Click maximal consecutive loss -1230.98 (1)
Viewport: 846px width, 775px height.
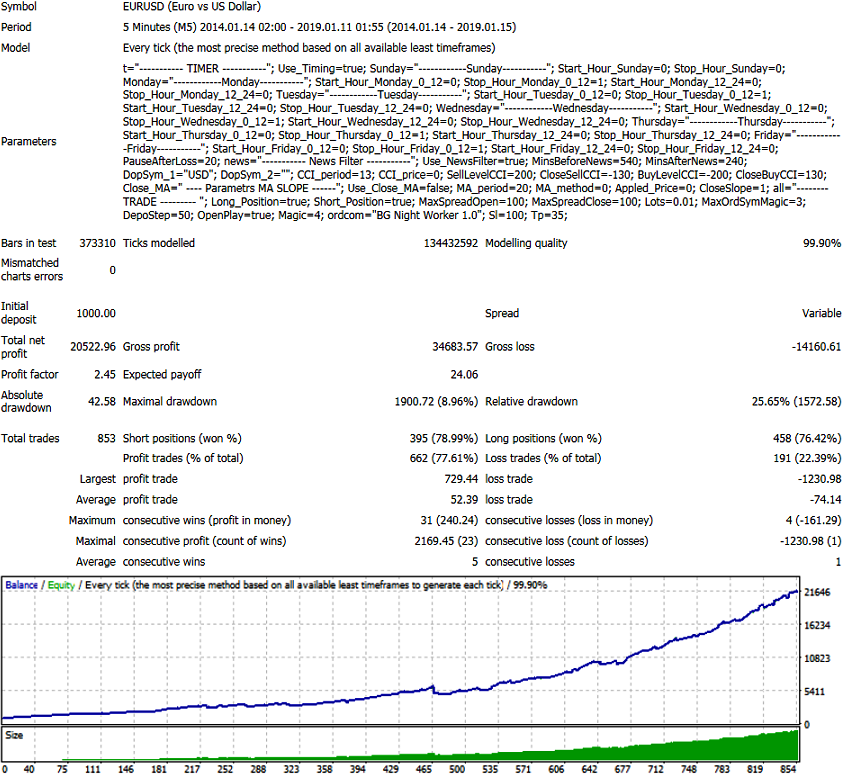(x=810, y=541)
